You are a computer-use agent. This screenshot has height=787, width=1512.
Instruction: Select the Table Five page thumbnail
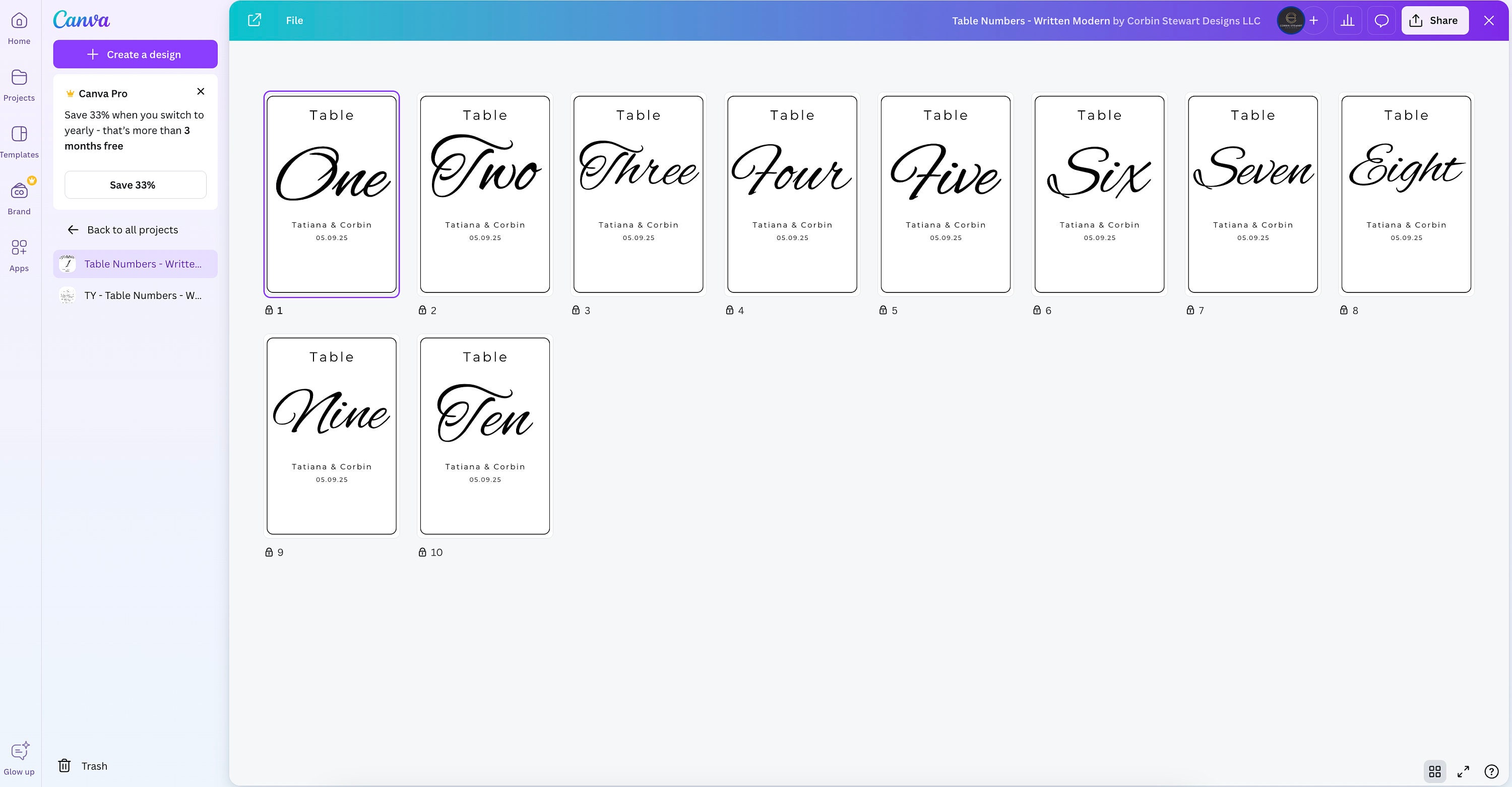[946, 195]
